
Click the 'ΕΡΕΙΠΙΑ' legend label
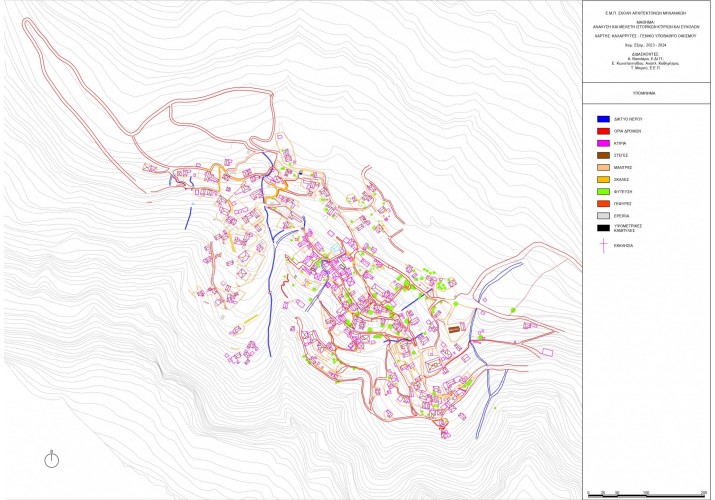[x=622, y=216]
